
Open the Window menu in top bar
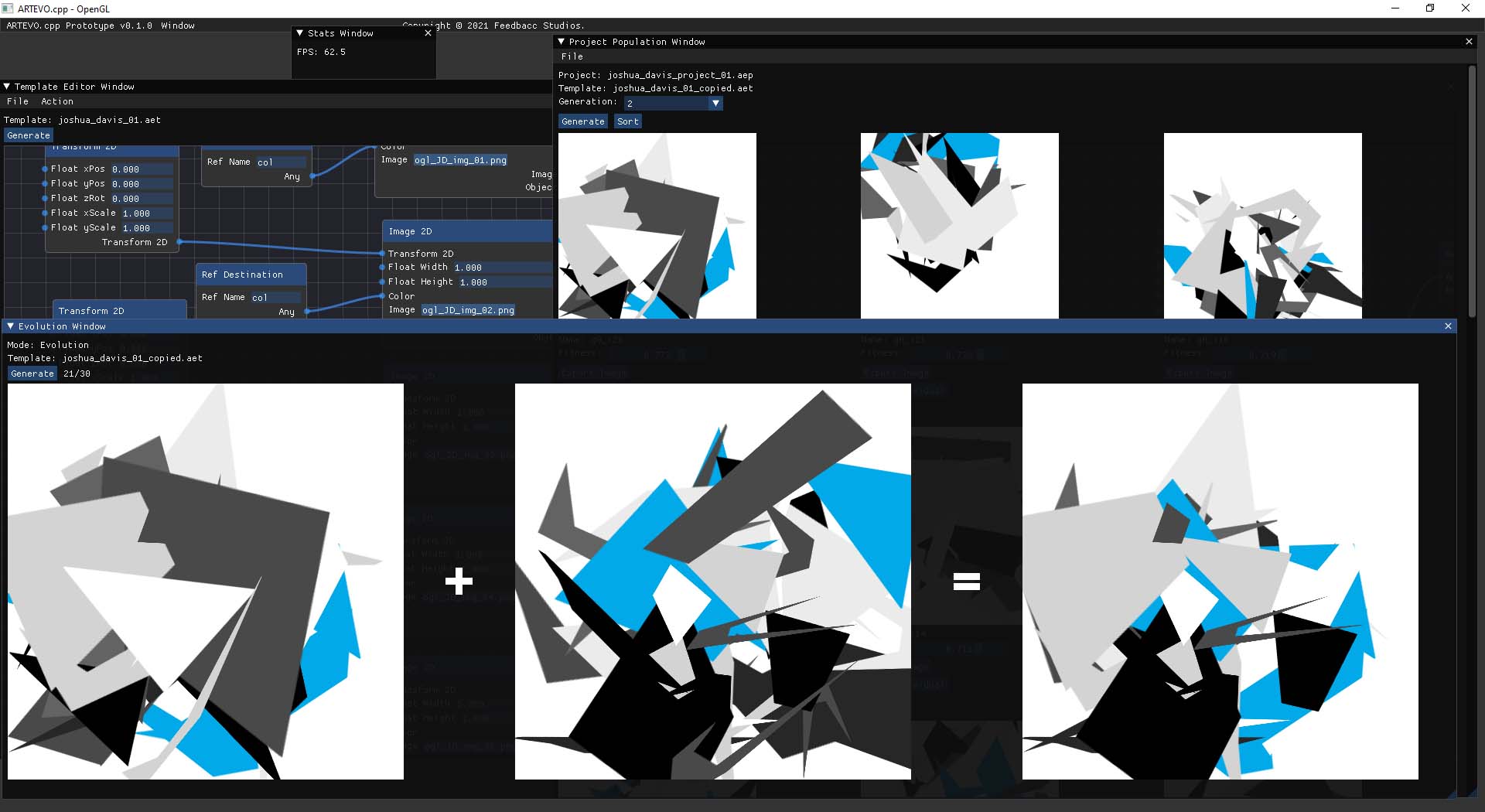click(x=178, y=26)
